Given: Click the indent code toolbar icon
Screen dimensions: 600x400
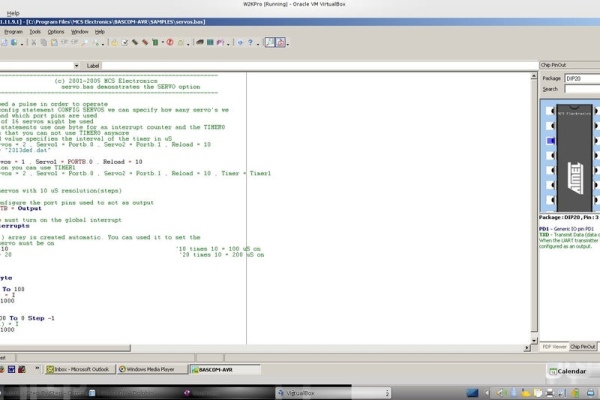Looking at the screenshot, I should [x=64, y=42].
